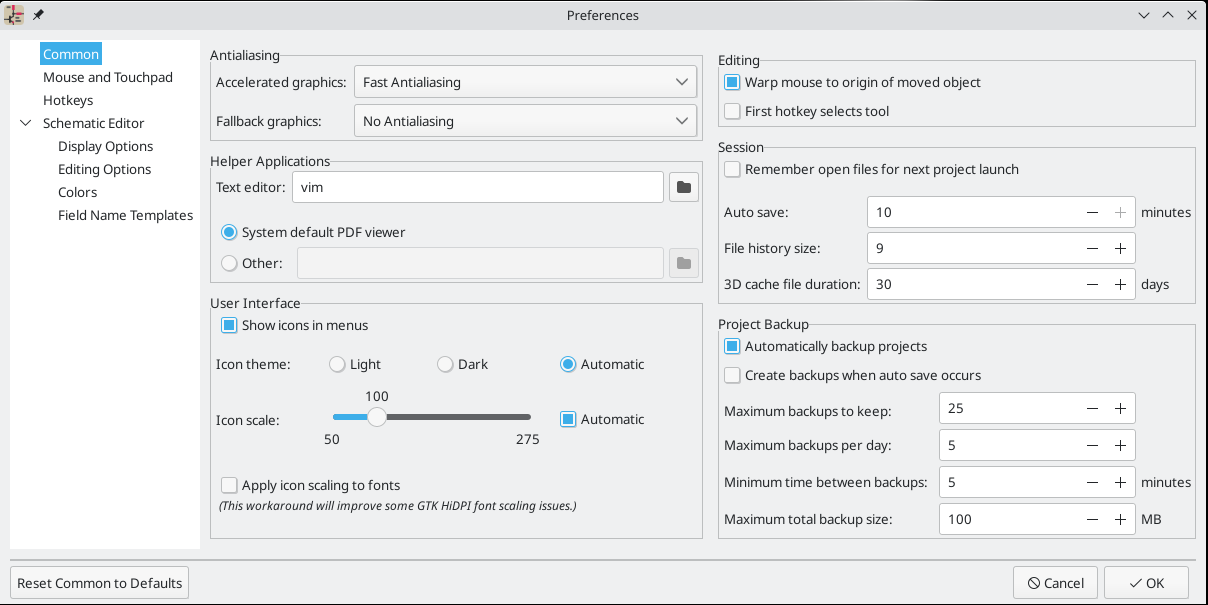Screen dimensions: 1208x605
Task: Increase Maximum total backup size value
Action: click(1121, 519)
